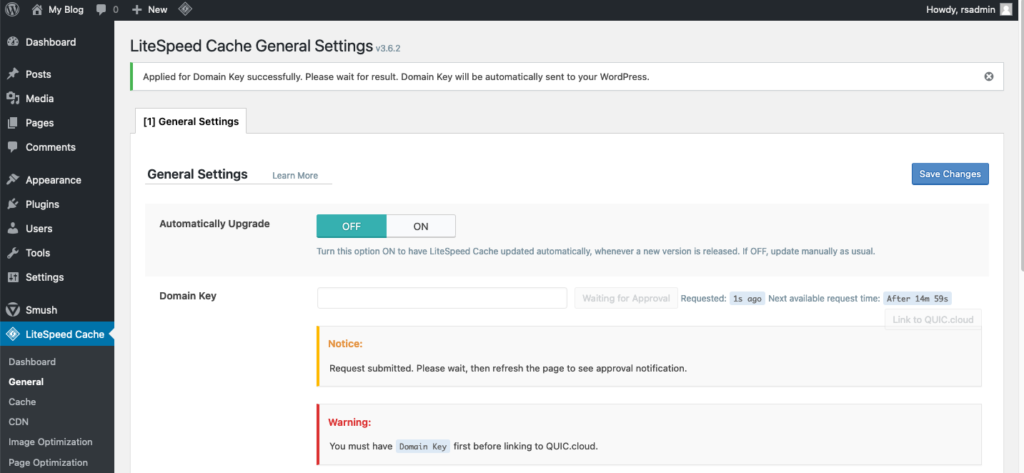
Task: Open the comments bubble icon in the admin bar
Action: point(101,10)
